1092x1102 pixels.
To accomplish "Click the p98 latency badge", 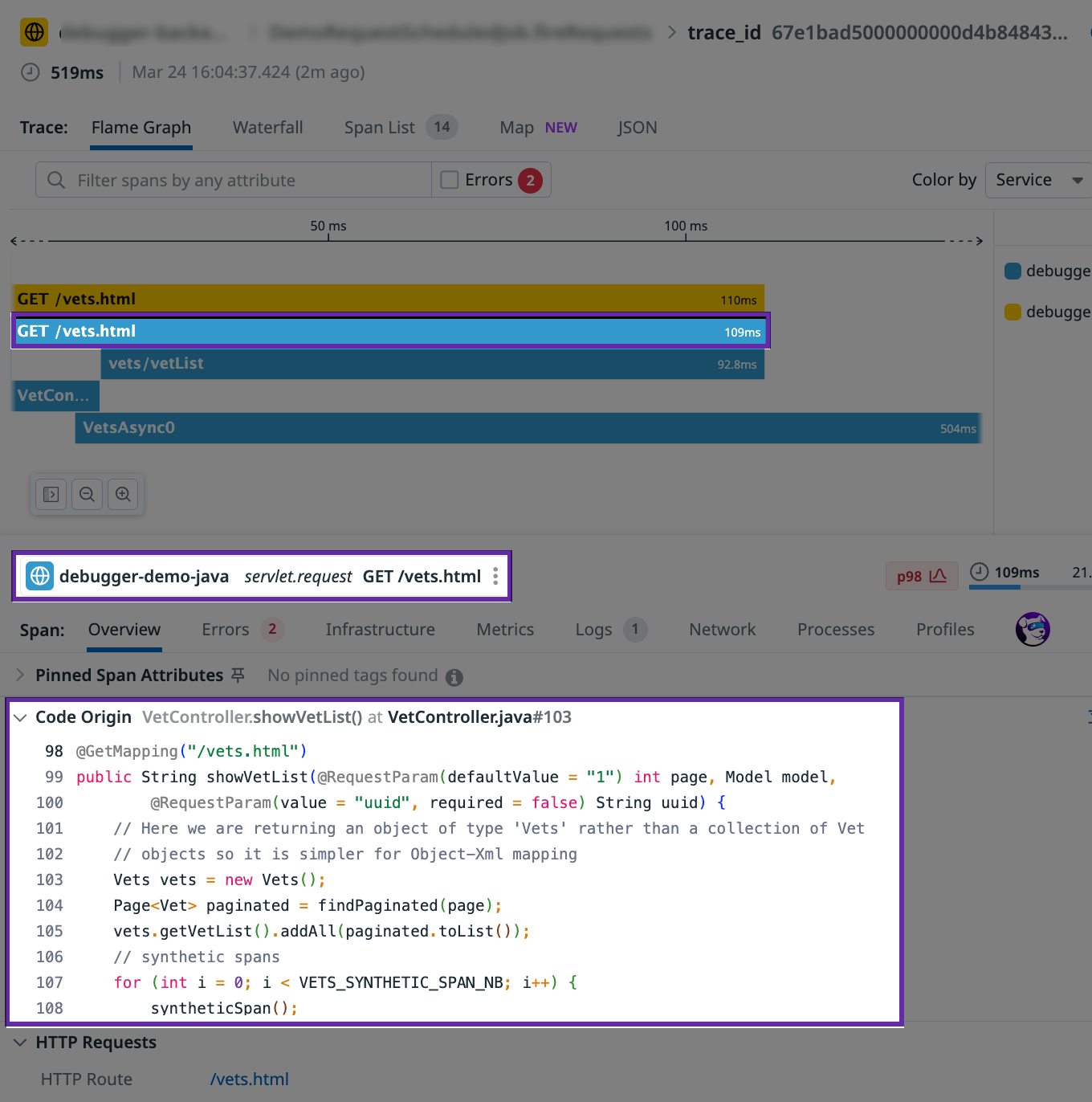I will [921, 576].
